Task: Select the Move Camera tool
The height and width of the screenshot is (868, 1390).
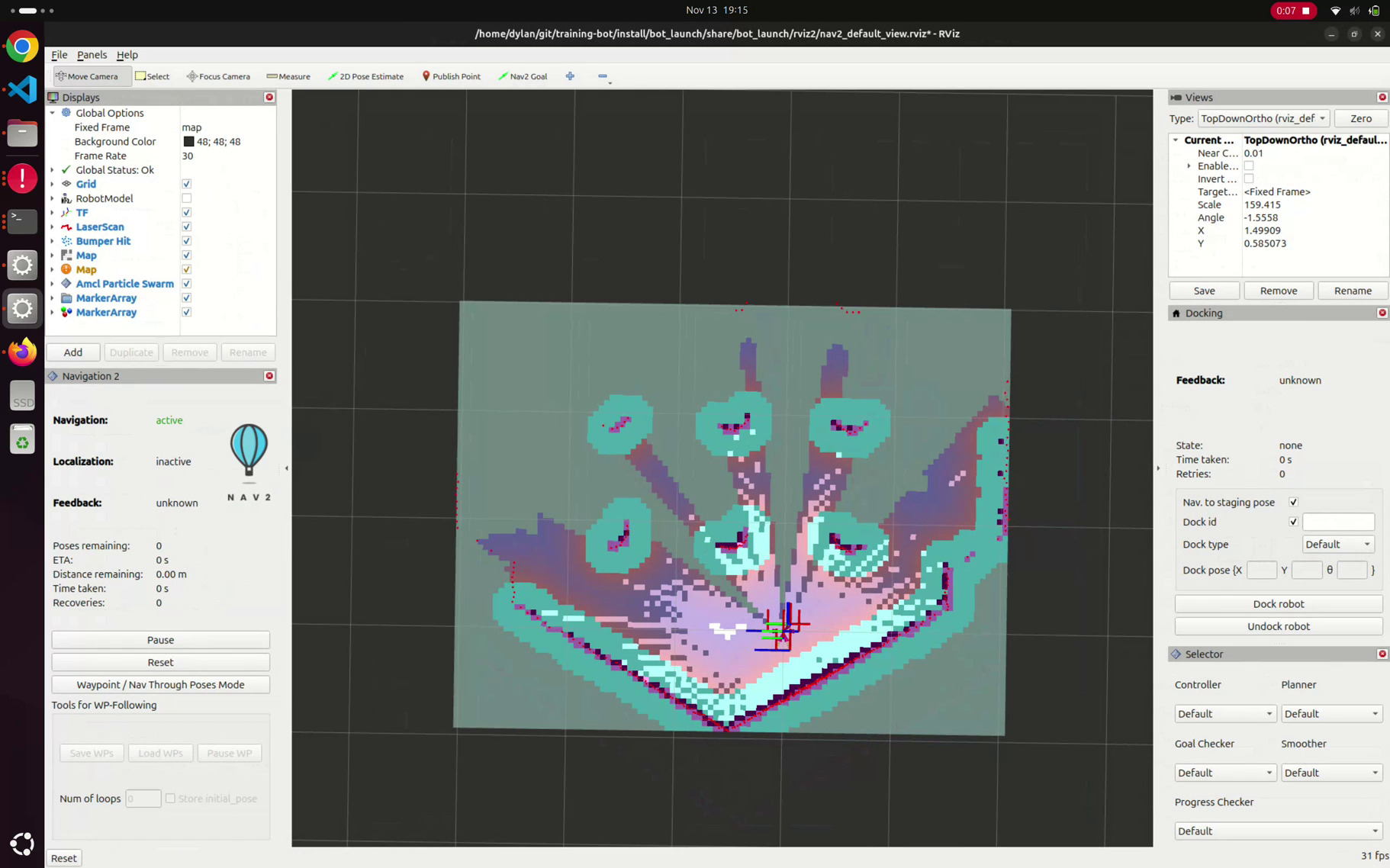Action: coord(88,76)
